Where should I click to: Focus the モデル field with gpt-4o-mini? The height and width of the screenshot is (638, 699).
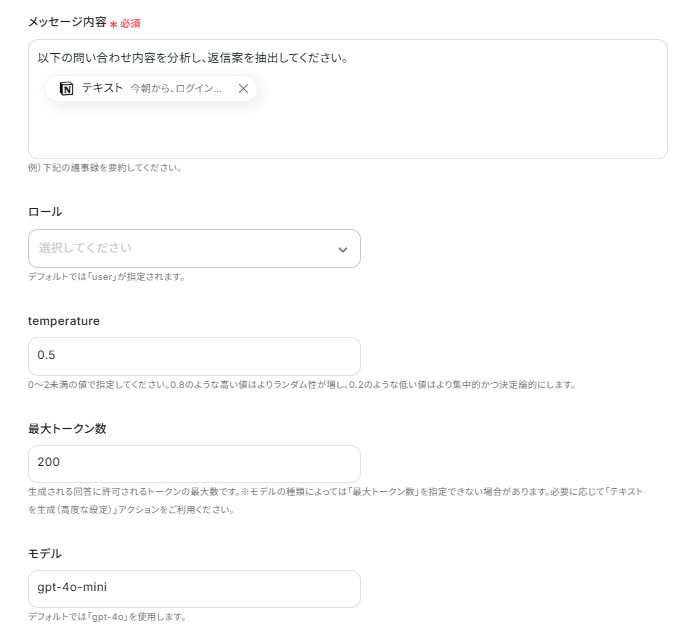pos(194,588)
